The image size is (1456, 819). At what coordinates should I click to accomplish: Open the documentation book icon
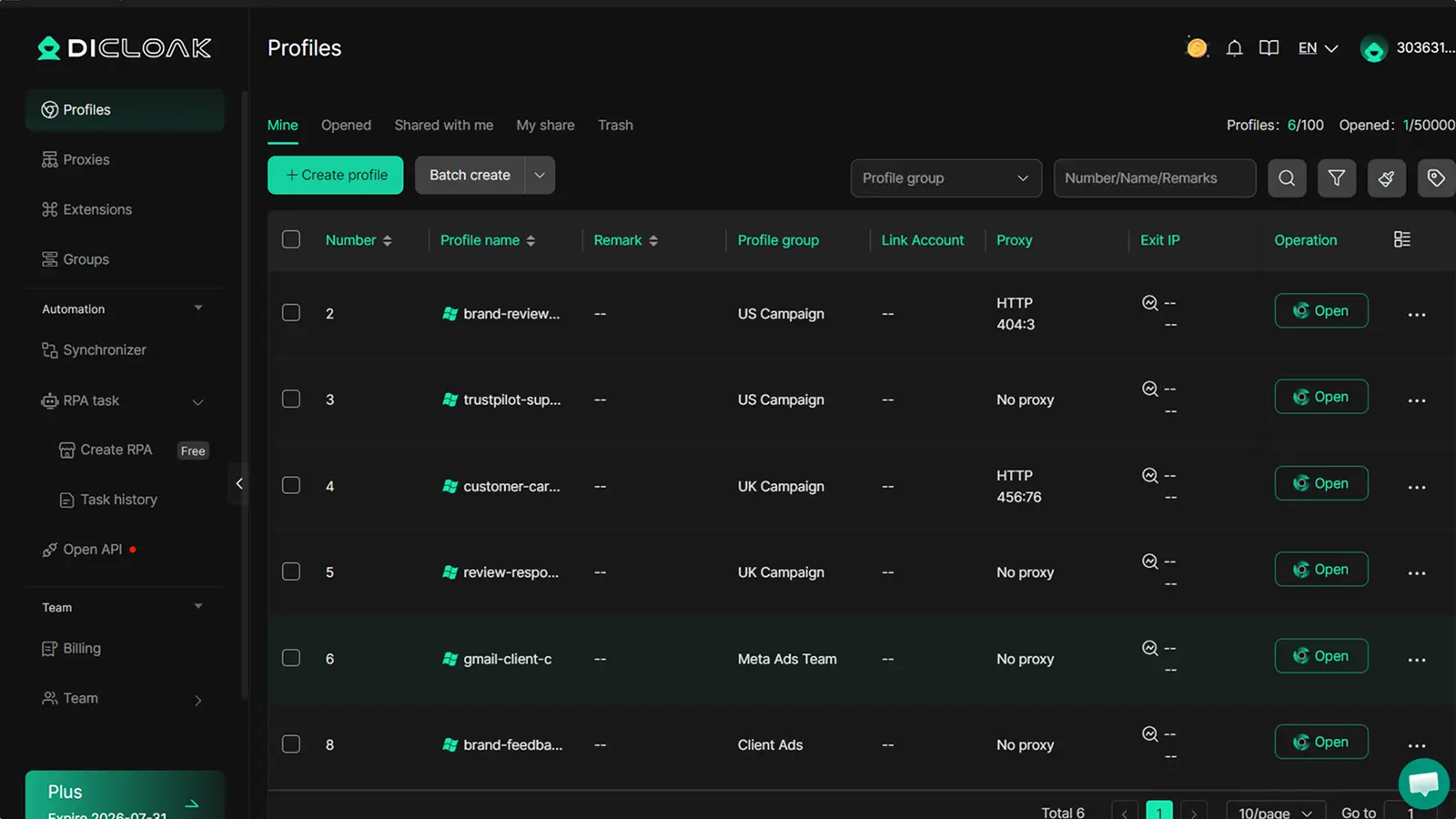click(x=1269, y=48)
